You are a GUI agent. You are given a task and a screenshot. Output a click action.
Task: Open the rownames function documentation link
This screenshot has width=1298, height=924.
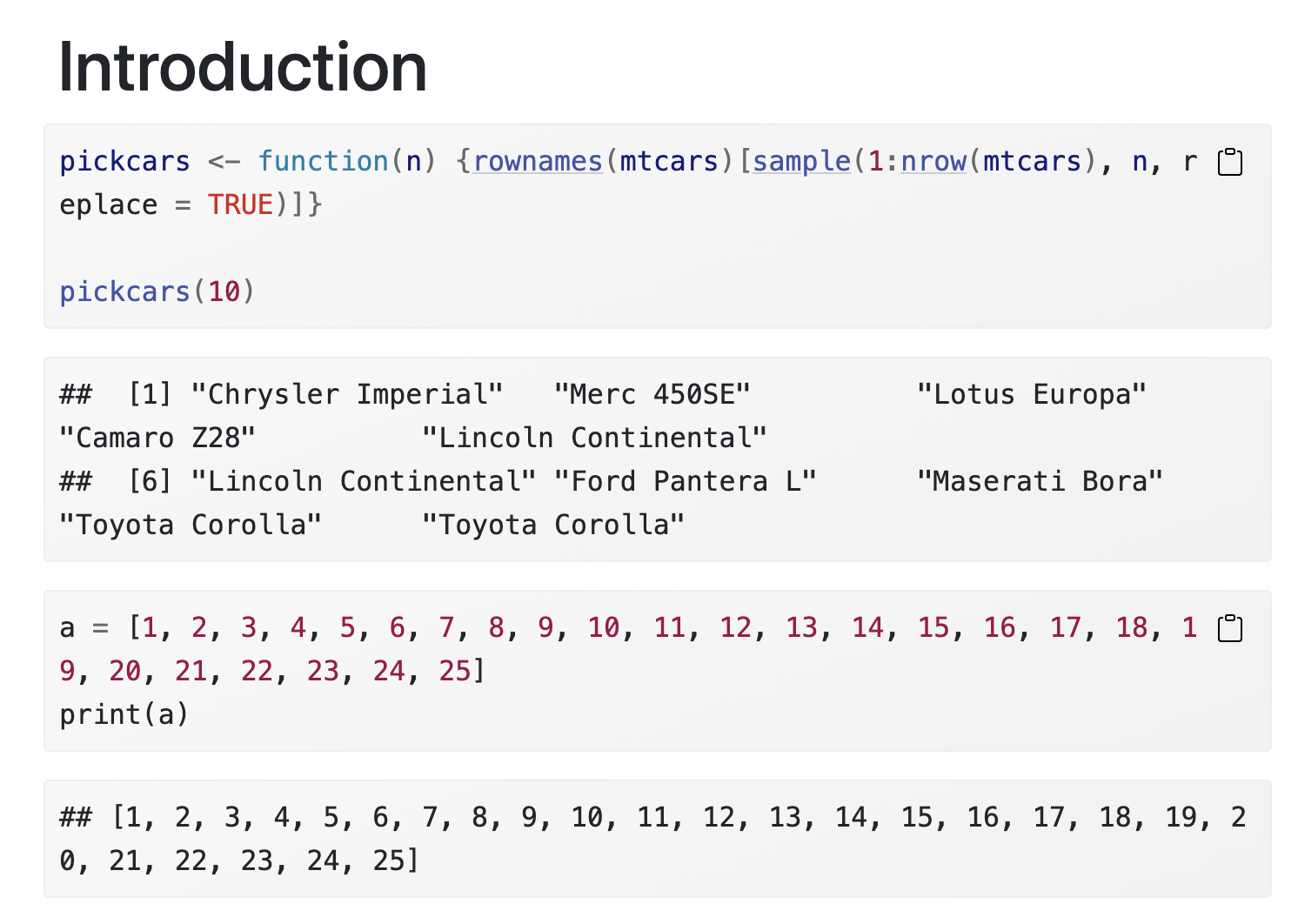coord(538,161)
